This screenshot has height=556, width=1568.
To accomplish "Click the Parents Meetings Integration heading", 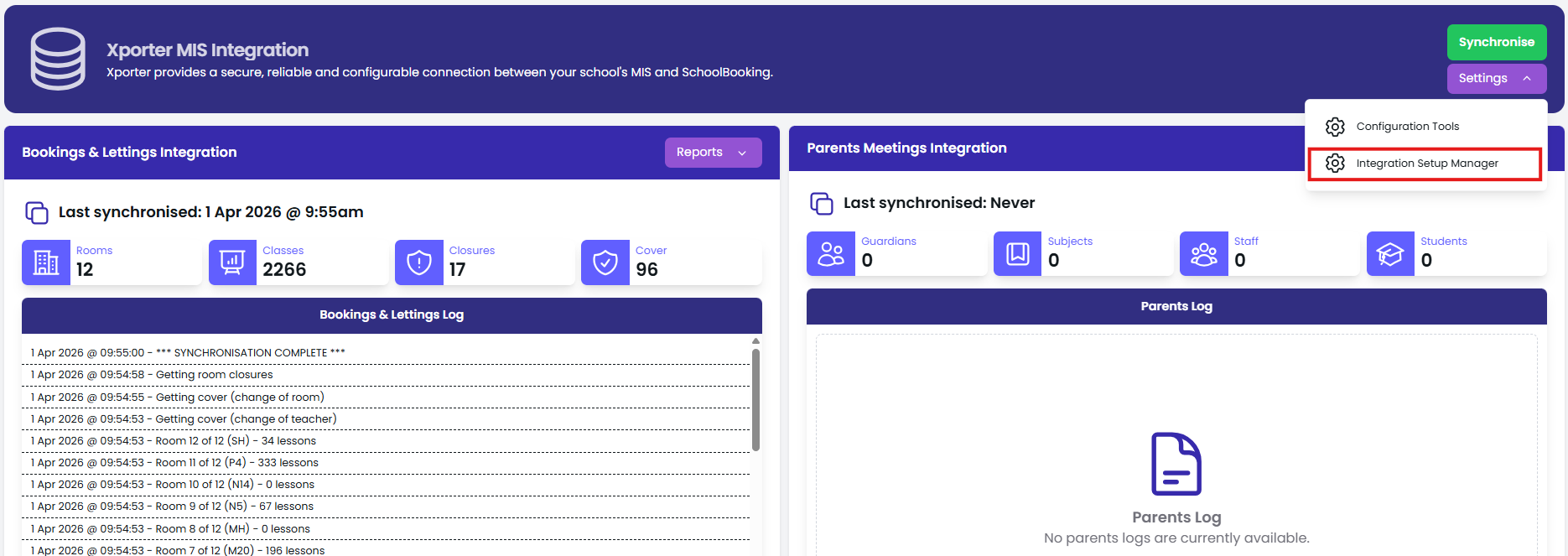I will coord(906,148).
